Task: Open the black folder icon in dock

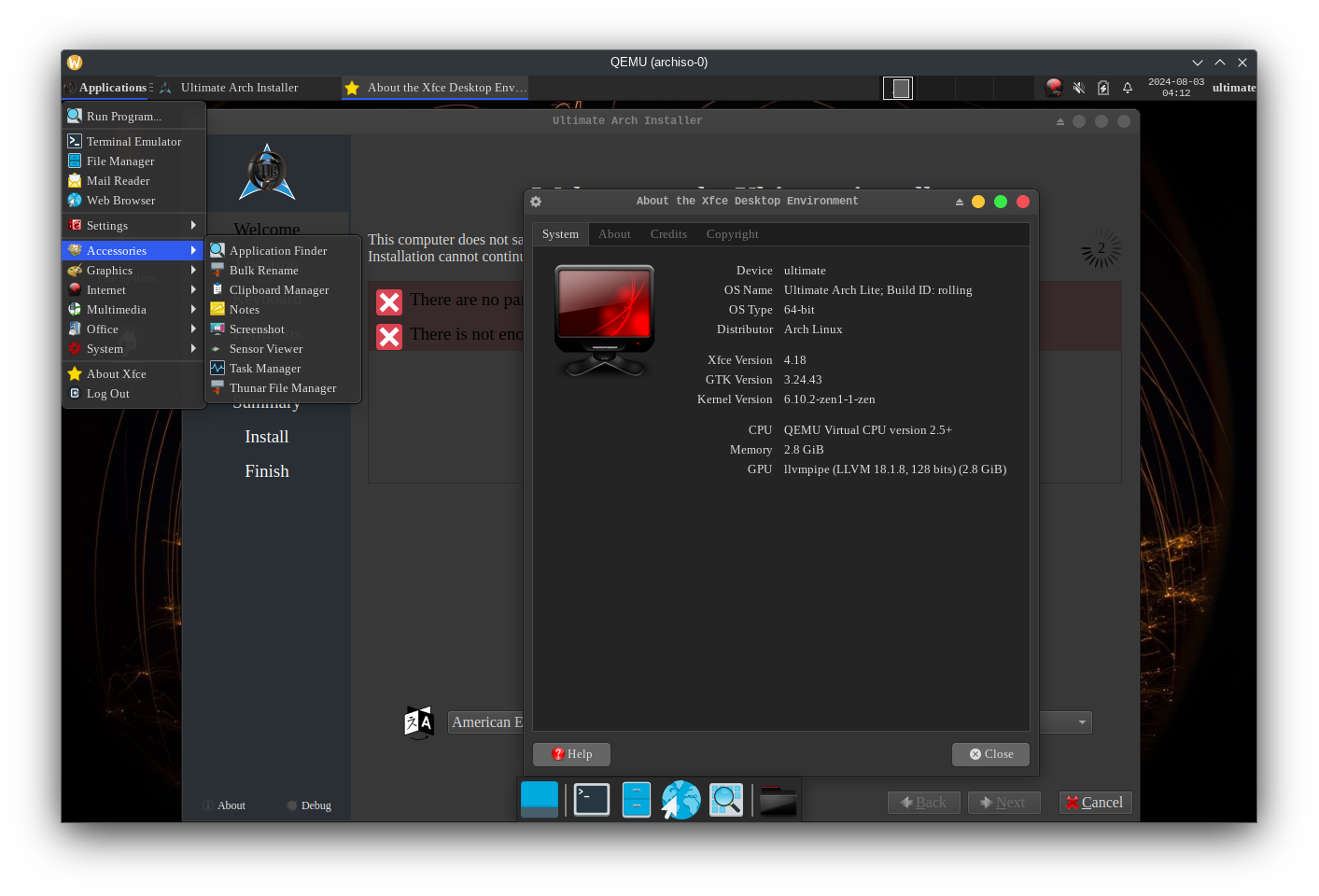Action: coord(779,801)
